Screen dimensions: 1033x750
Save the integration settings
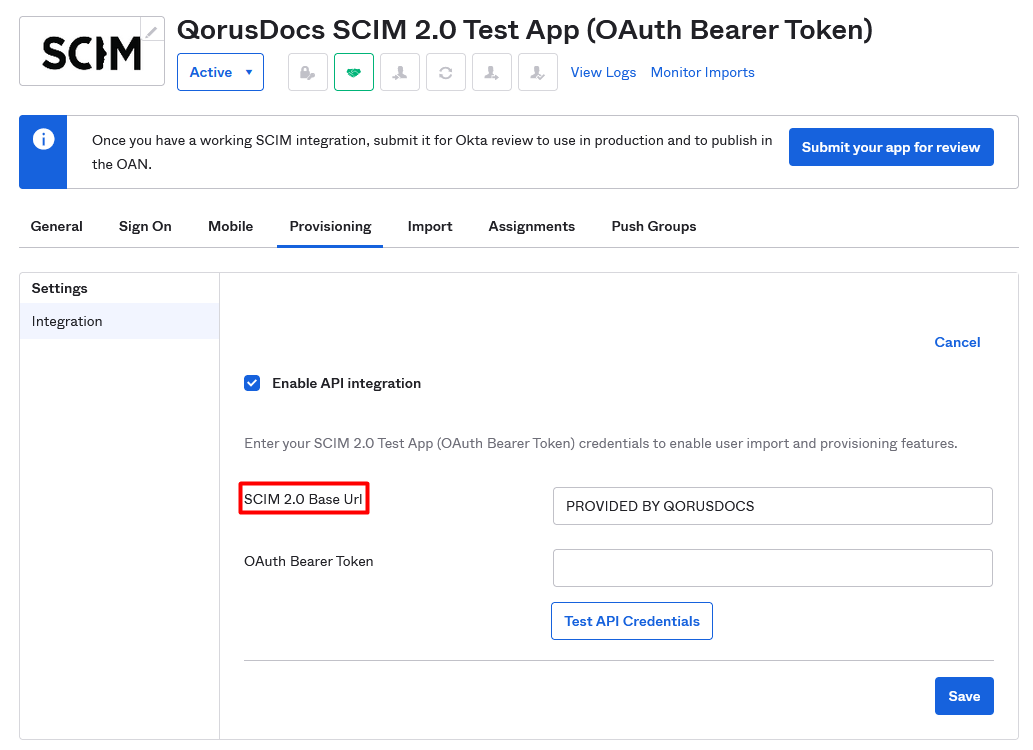point(964,696)
